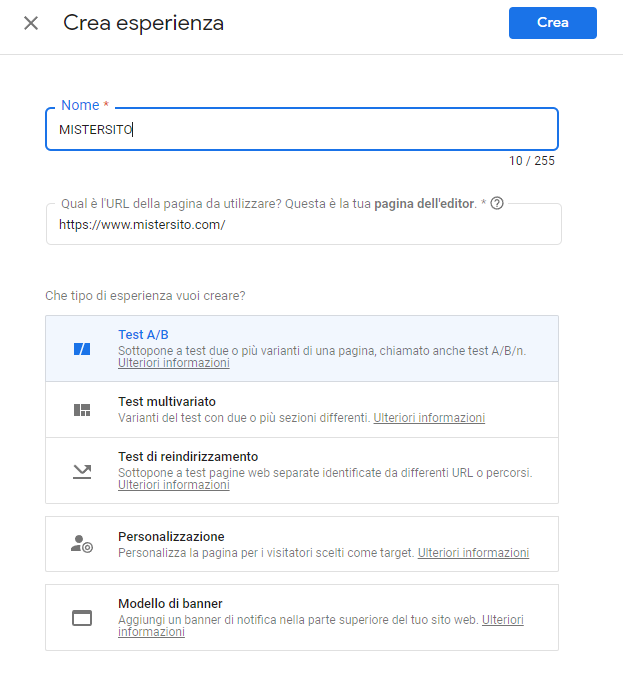The height and width of the screenshot is (686, 623).
Task: Click the Test A/B description text
Action: click(x=322, y=351)
